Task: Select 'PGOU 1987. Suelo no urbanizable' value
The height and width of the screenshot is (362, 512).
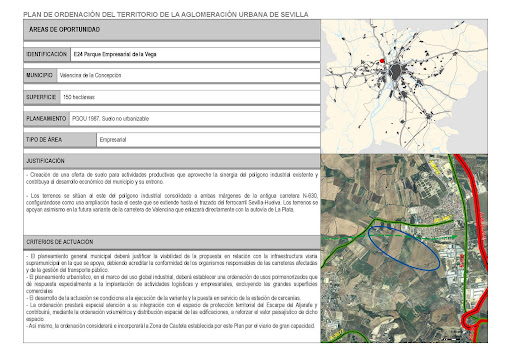Action: [111, 119]
